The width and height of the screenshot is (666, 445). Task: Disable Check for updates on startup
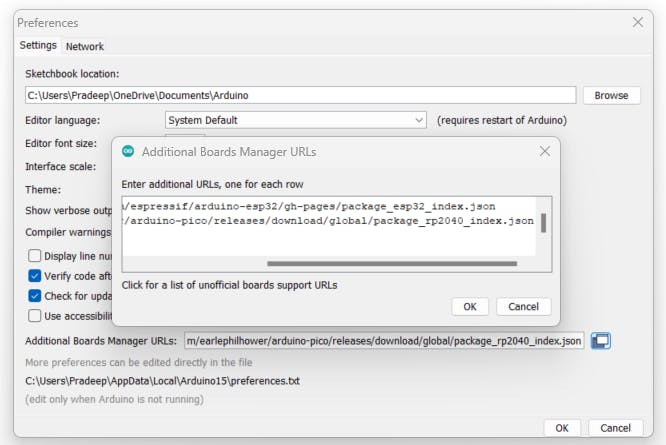[x=35, y=296]
